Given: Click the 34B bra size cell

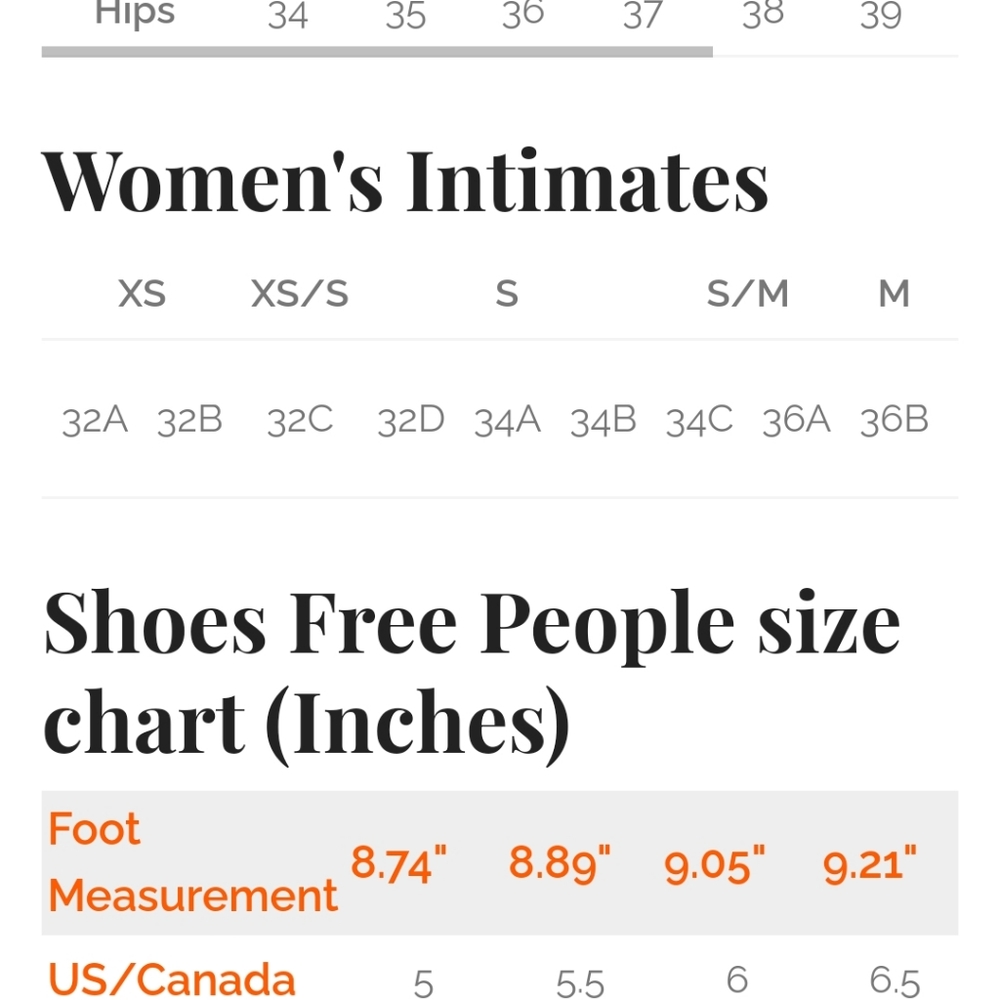Looking at the screenshot, I should click(603, 421).
